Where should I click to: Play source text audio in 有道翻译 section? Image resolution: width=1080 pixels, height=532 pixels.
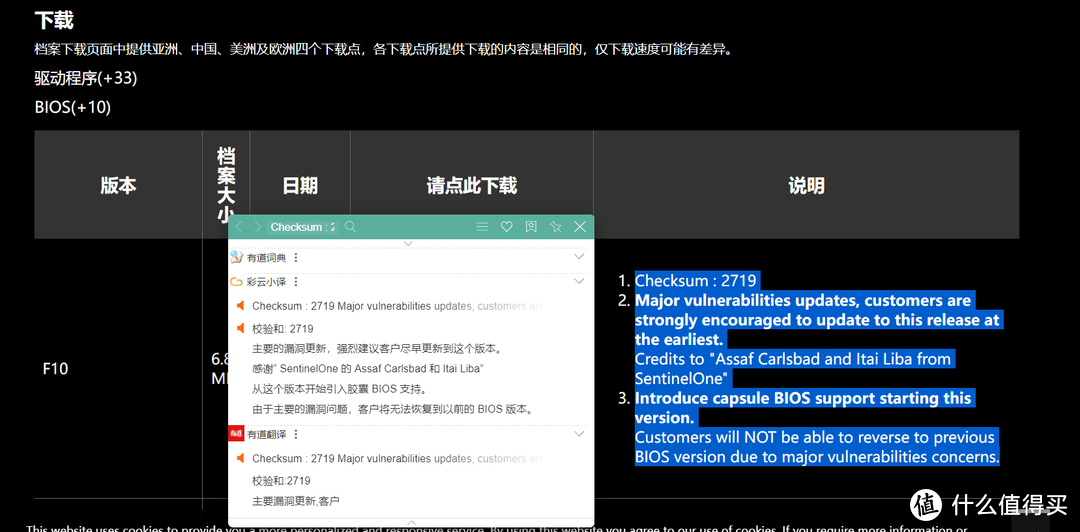coord(241,458)
